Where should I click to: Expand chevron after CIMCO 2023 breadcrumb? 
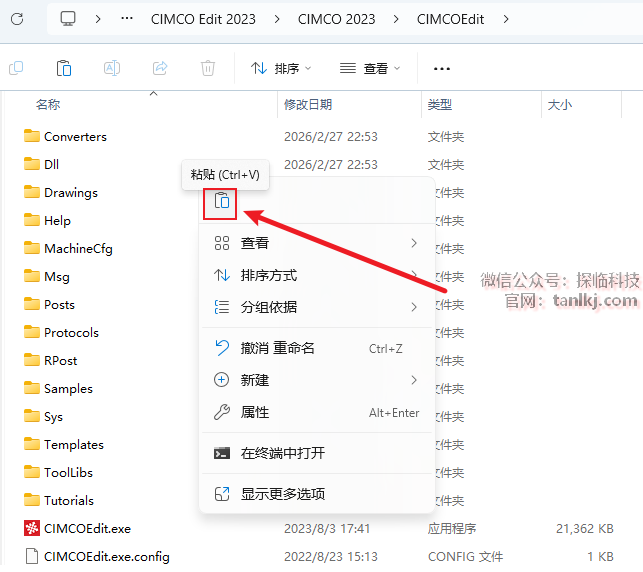(x=396, y=19)
